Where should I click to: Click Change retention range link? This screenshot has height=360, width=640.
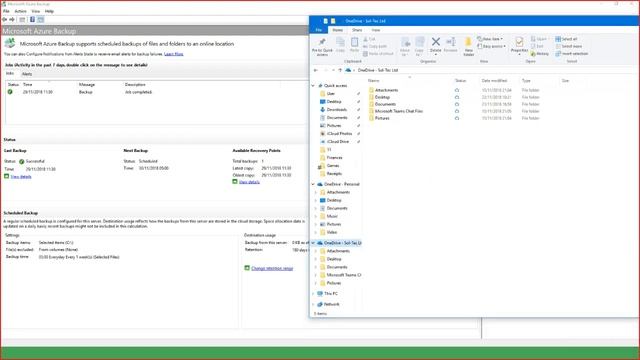tap(272, 269)
